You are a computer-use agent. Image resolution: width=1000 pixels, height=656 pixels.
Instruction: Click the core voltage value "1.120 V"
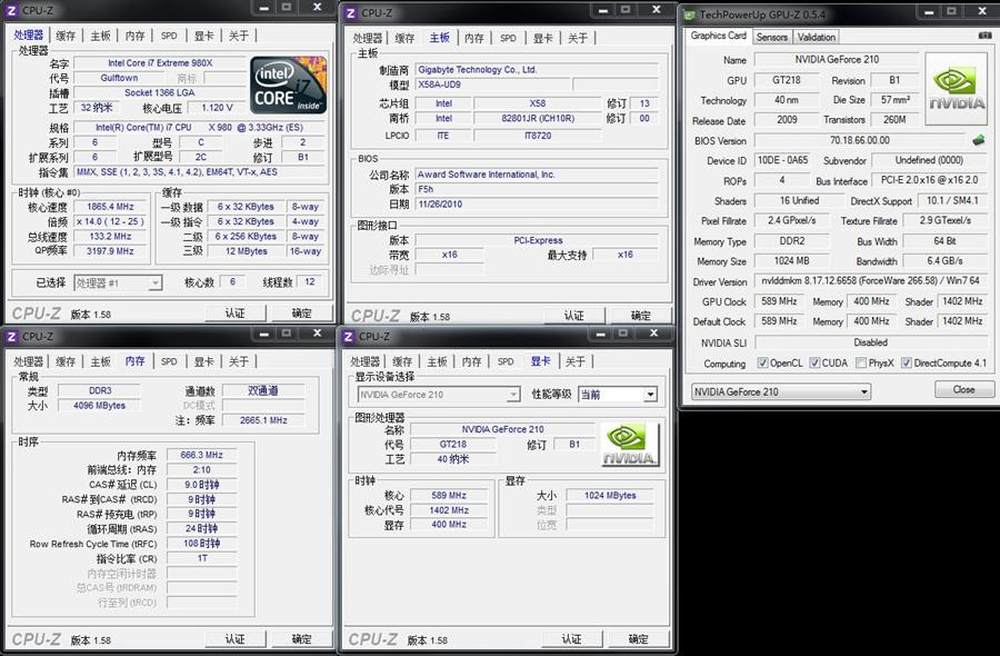pos(217,108)
